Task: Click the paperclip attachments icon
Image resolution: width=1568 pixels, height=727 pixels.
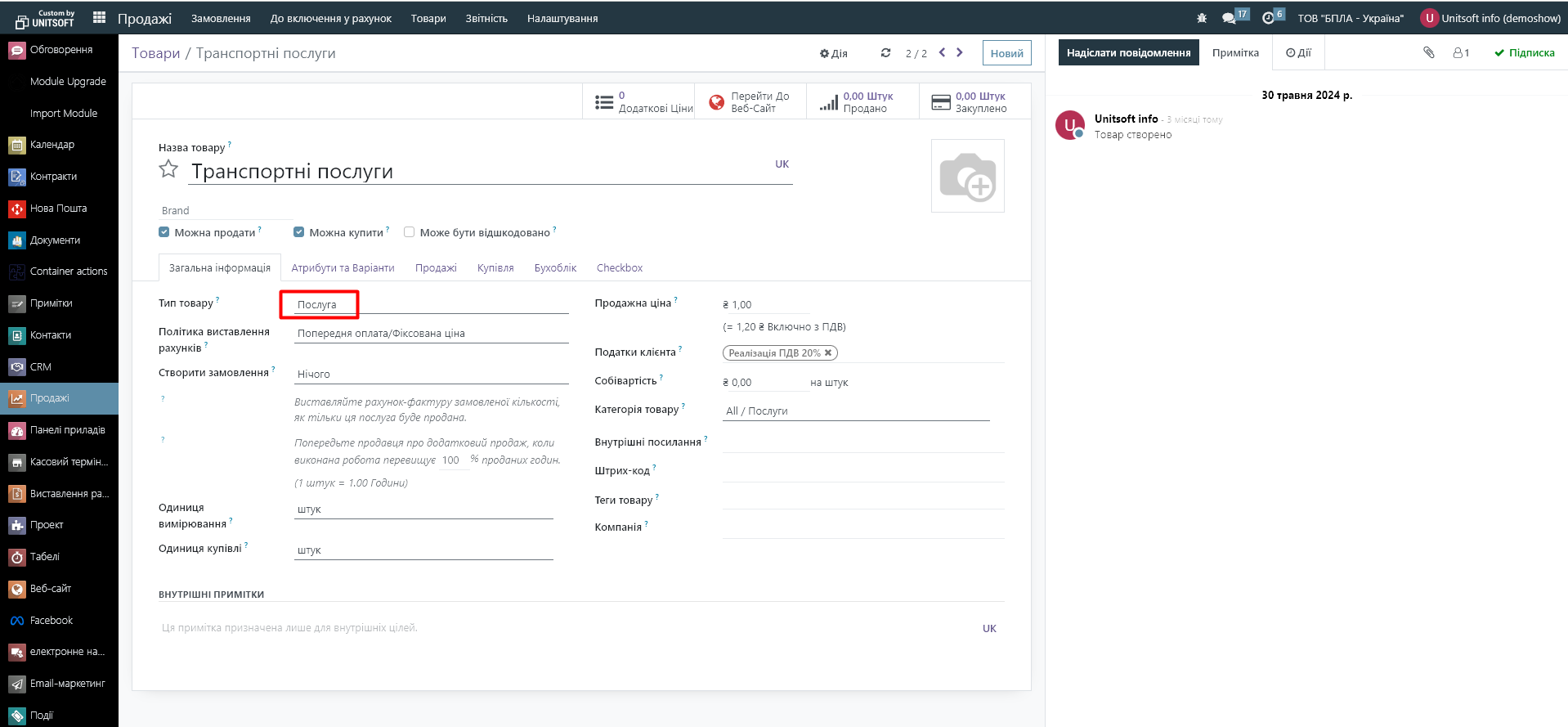Action: click(x=1428, y=52)
